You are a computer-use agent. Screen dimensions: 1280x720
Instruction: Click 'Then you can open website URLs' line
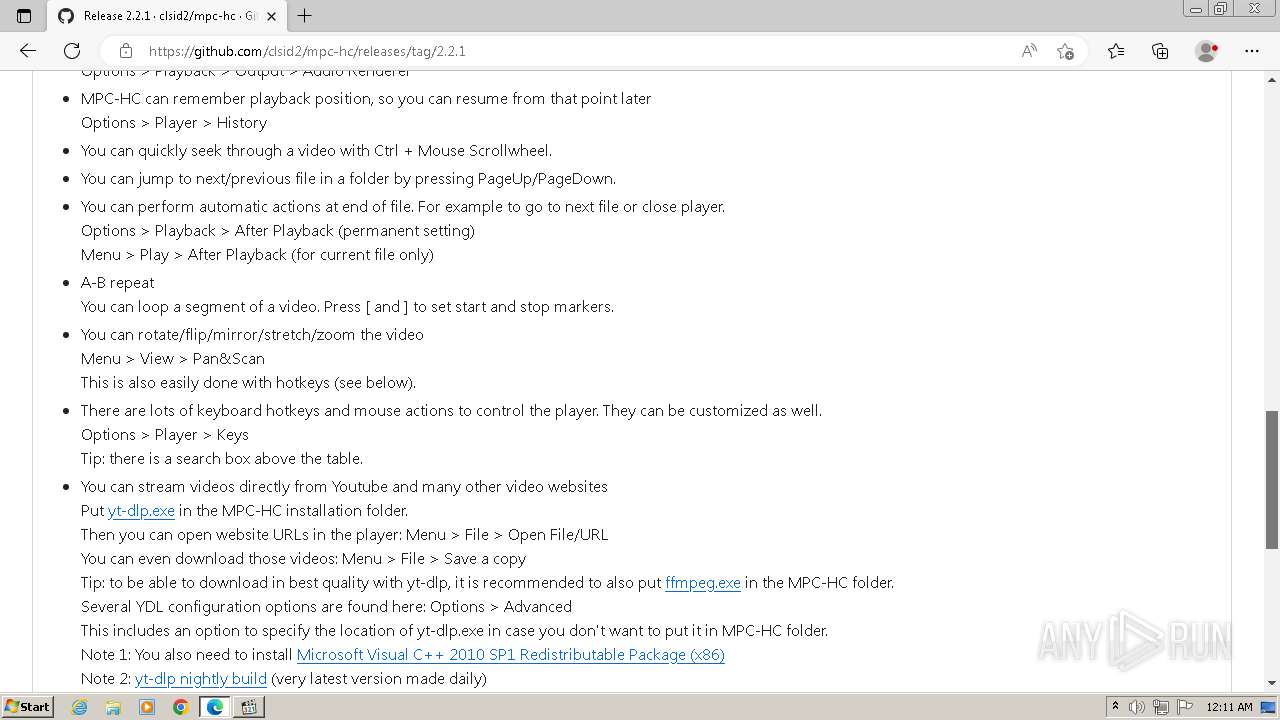click(344, 534)
